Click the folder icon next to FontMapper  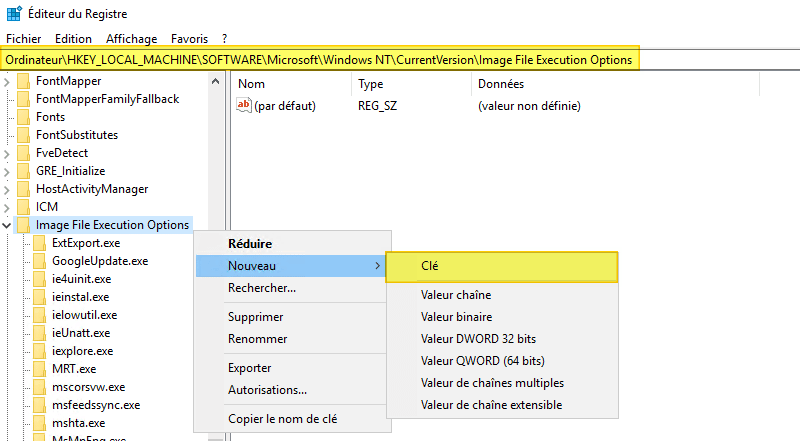pos(24,81)
